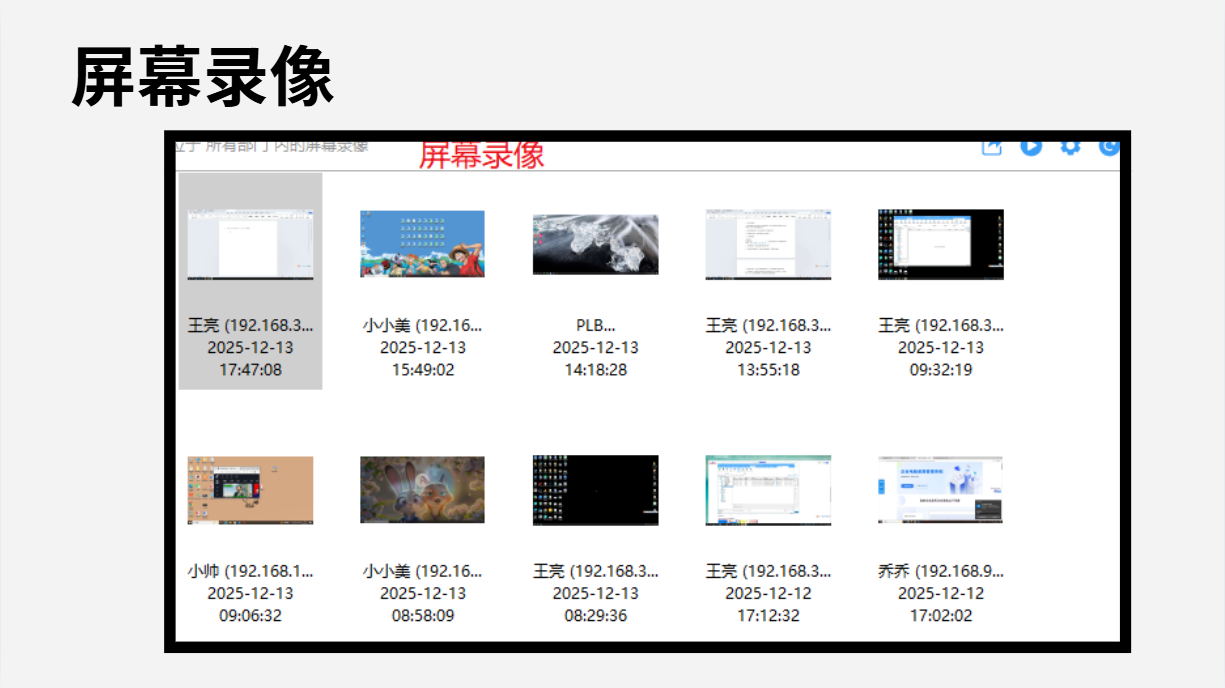Select 王亮 recording thumbnail from 17:12:32
The width and height of the screenshot is (1225, 688).
[x=768, y=490]
